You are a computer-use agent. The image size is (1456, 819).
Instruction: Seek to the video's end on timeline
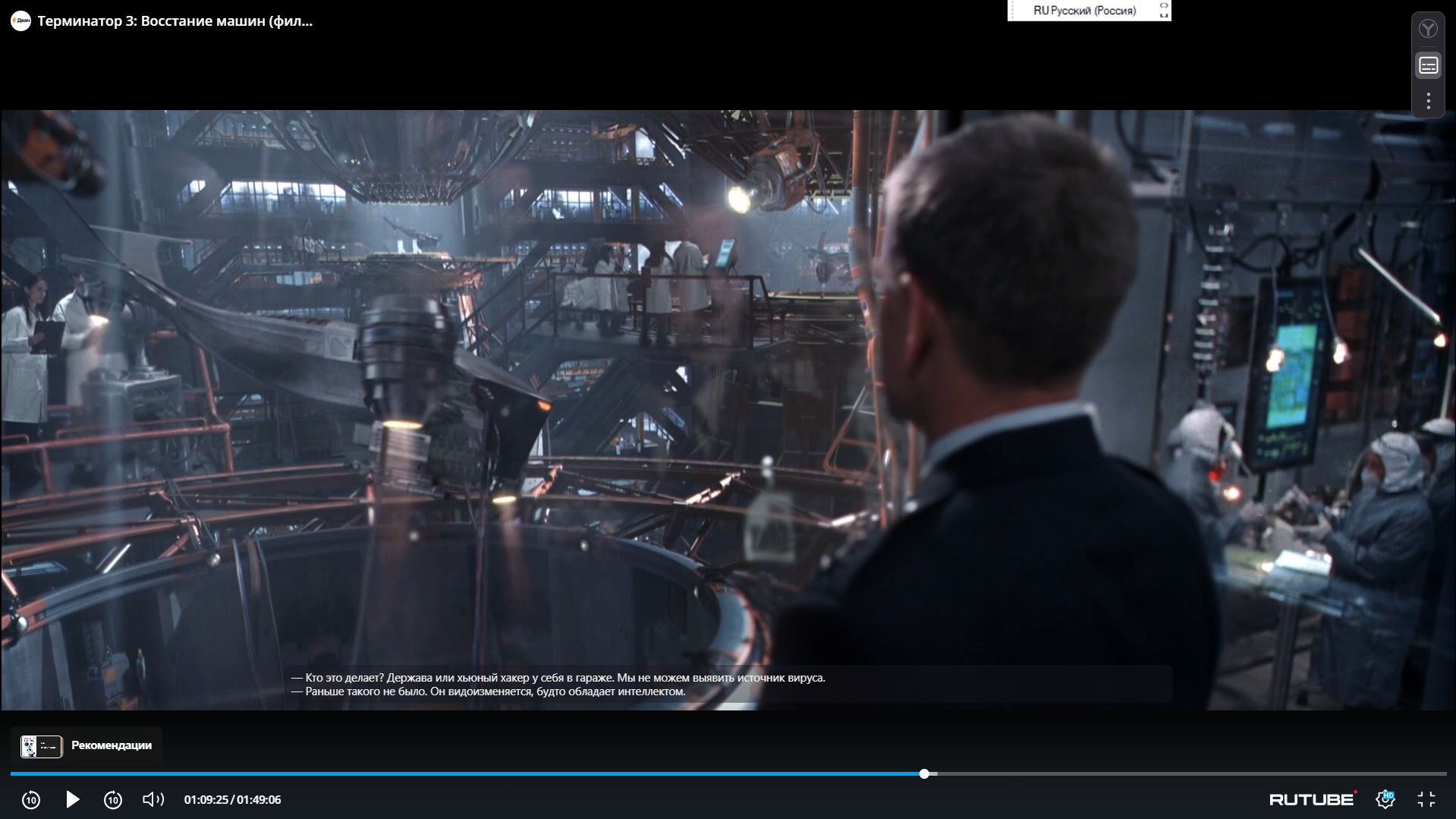(1444, 773)
